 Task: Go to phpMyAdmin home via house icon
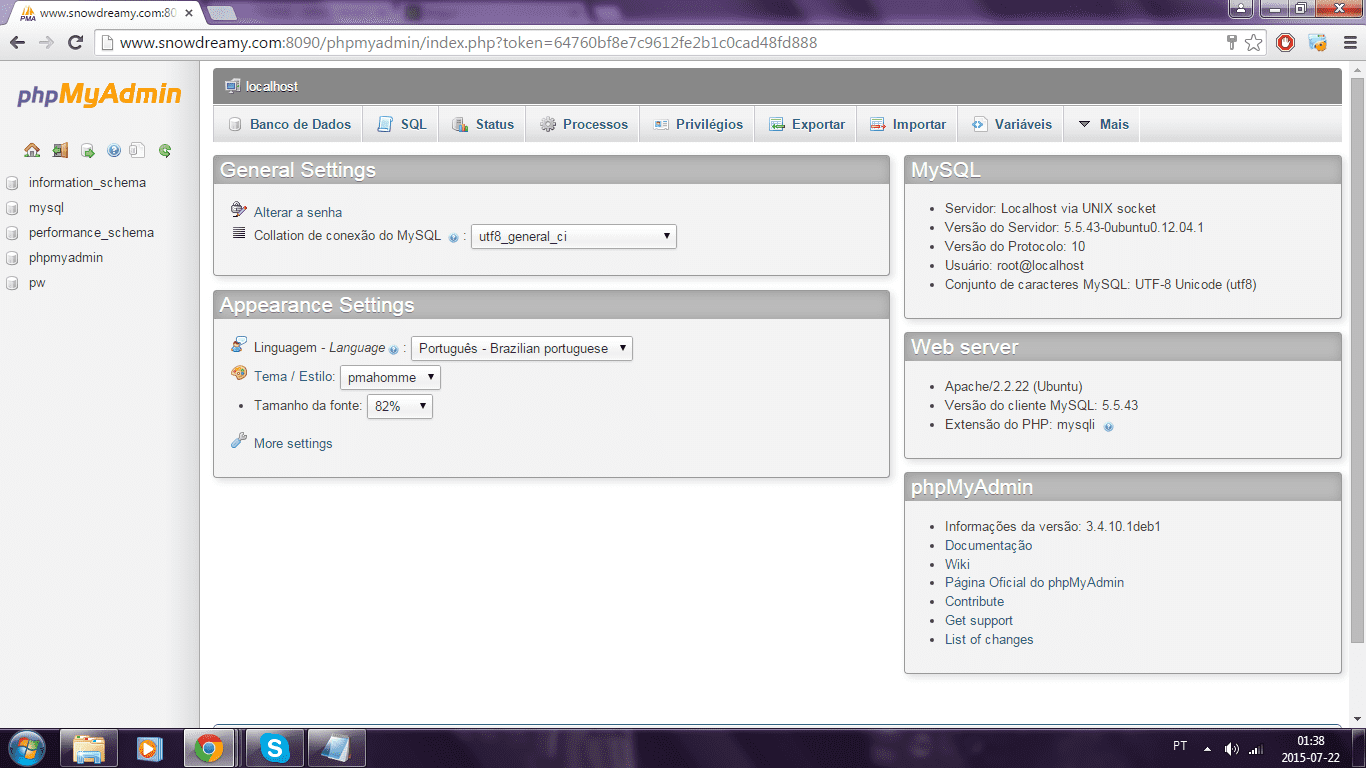pos(32,151)
